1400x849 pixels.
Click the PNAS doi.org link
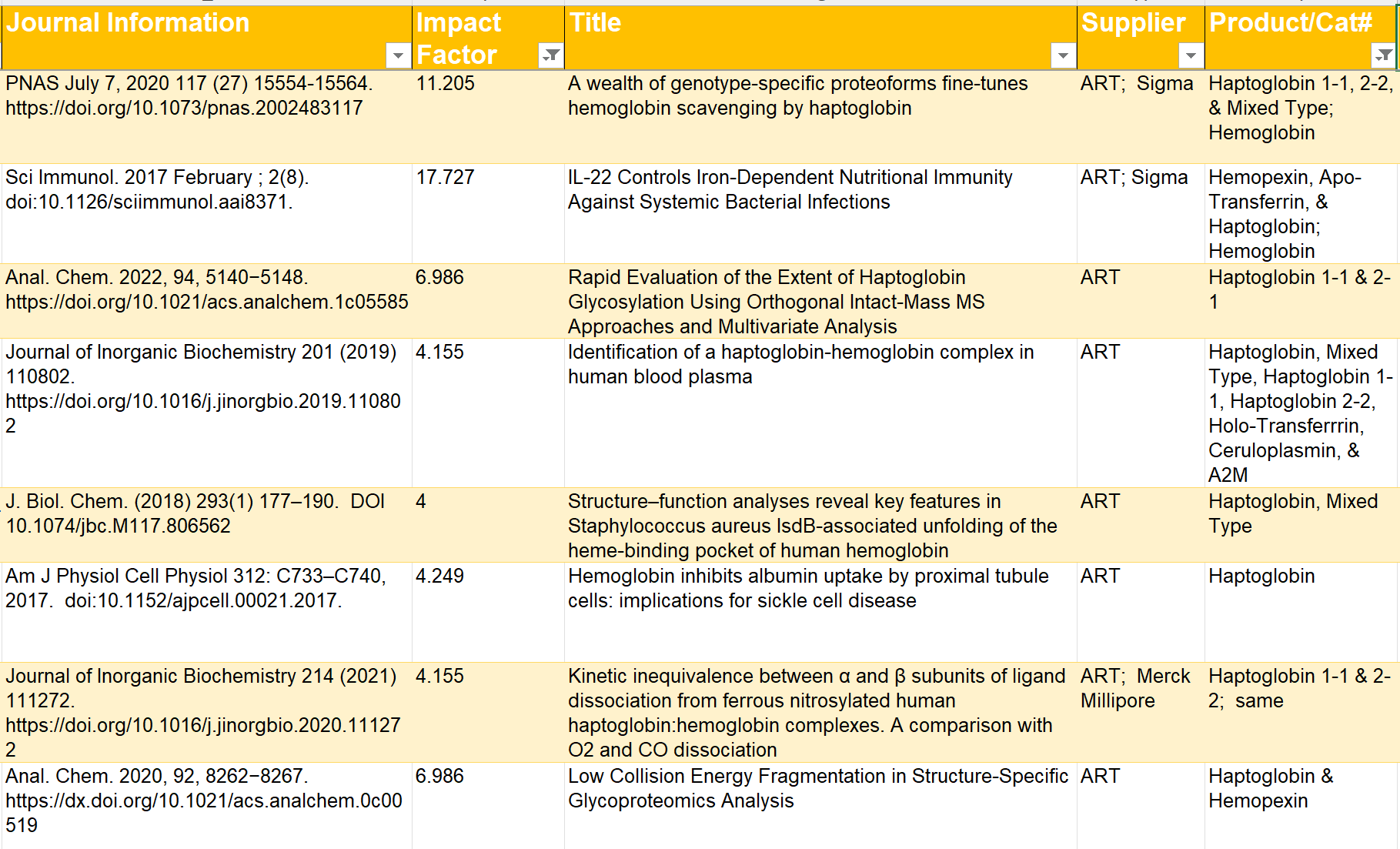coord(184,109)
